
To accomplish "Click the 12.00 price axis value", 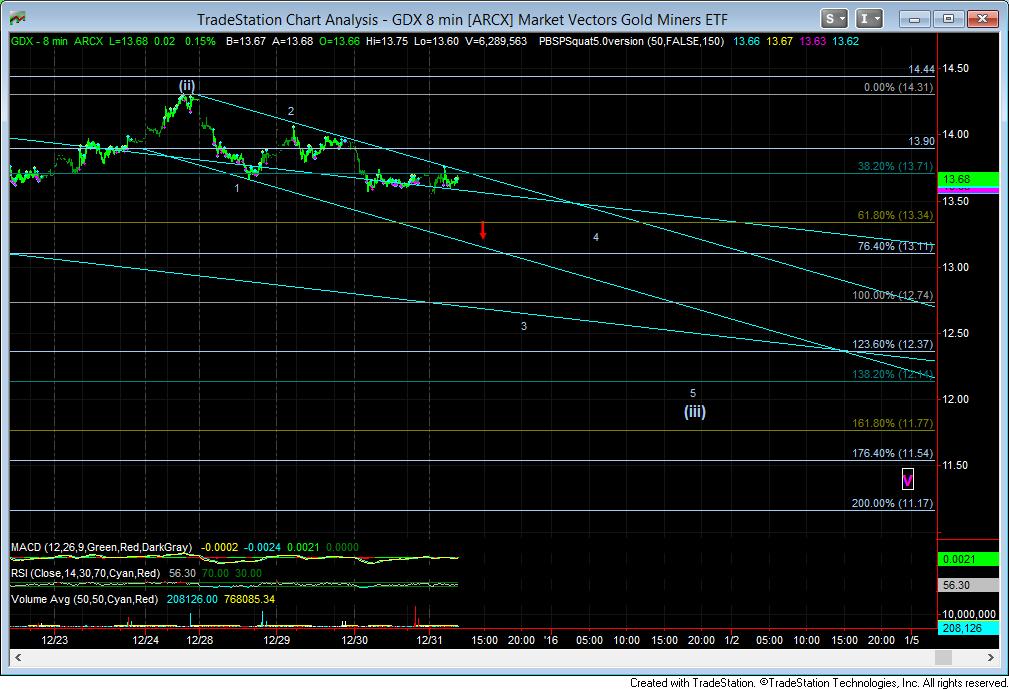I will coord(956,399).
